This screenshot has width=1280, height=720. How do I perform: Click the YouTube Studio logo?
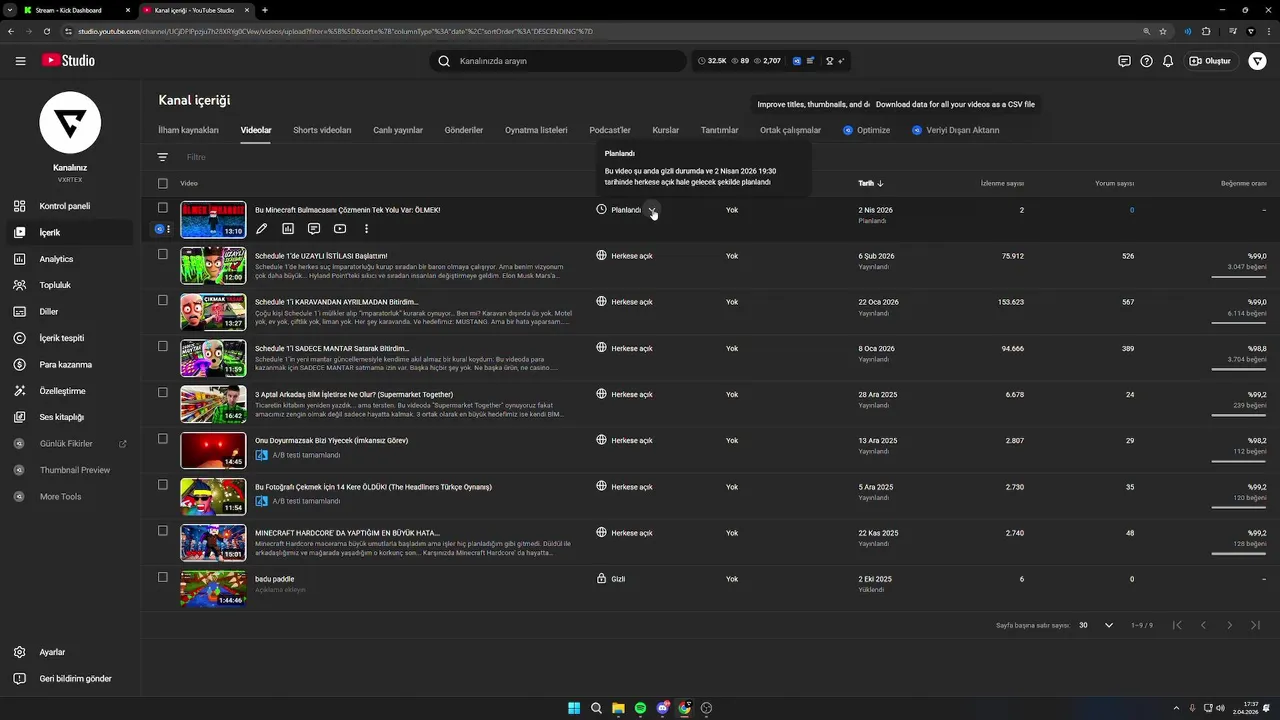(68, 61)
